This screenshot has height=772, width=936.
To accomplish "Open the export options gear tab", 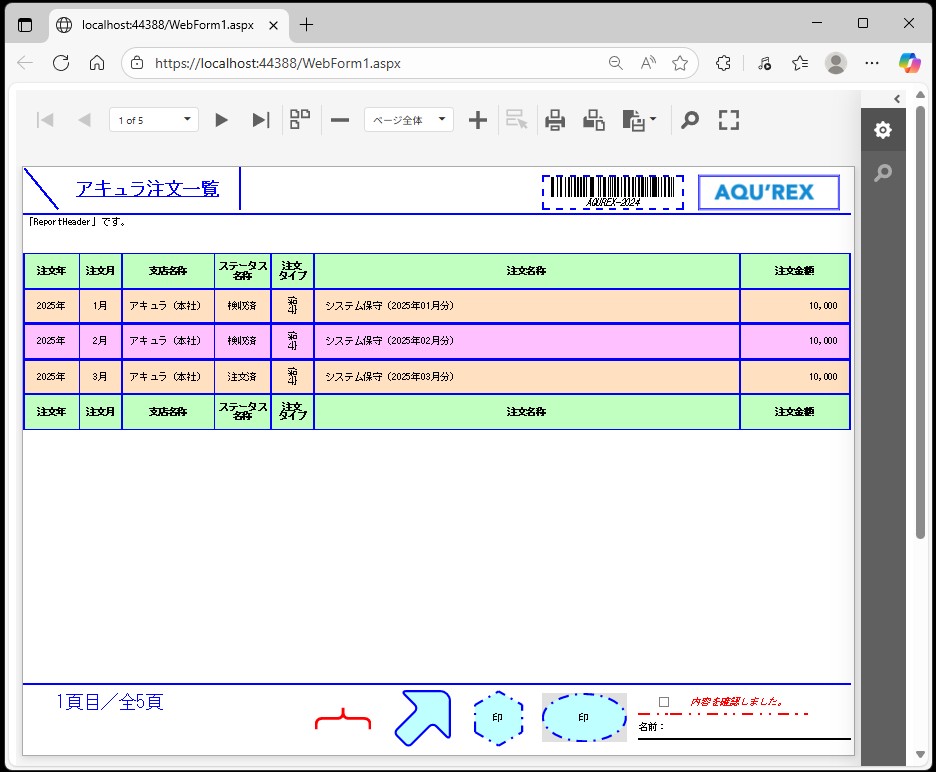I will [882, 130].
